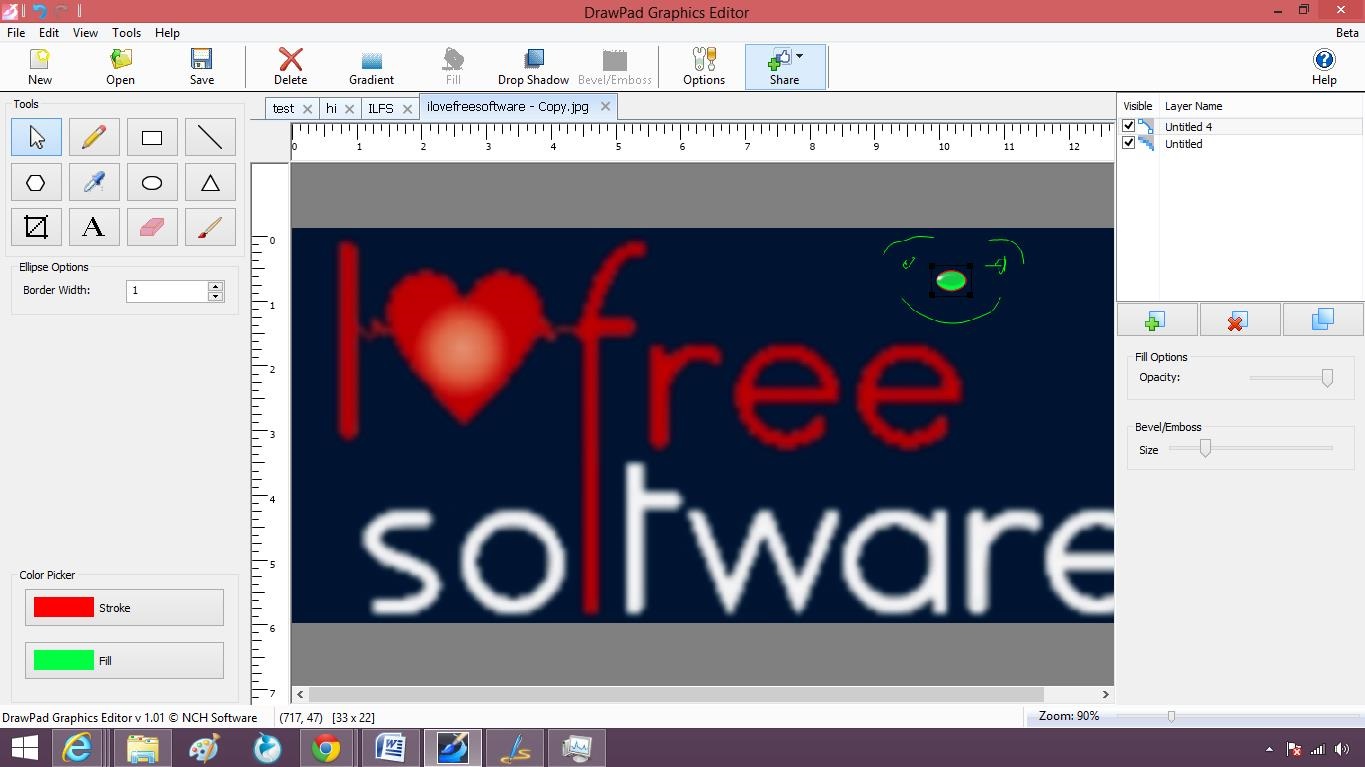Open the Paint palette taskbar icon
The image size is (1365, 767).
[204, 748]
